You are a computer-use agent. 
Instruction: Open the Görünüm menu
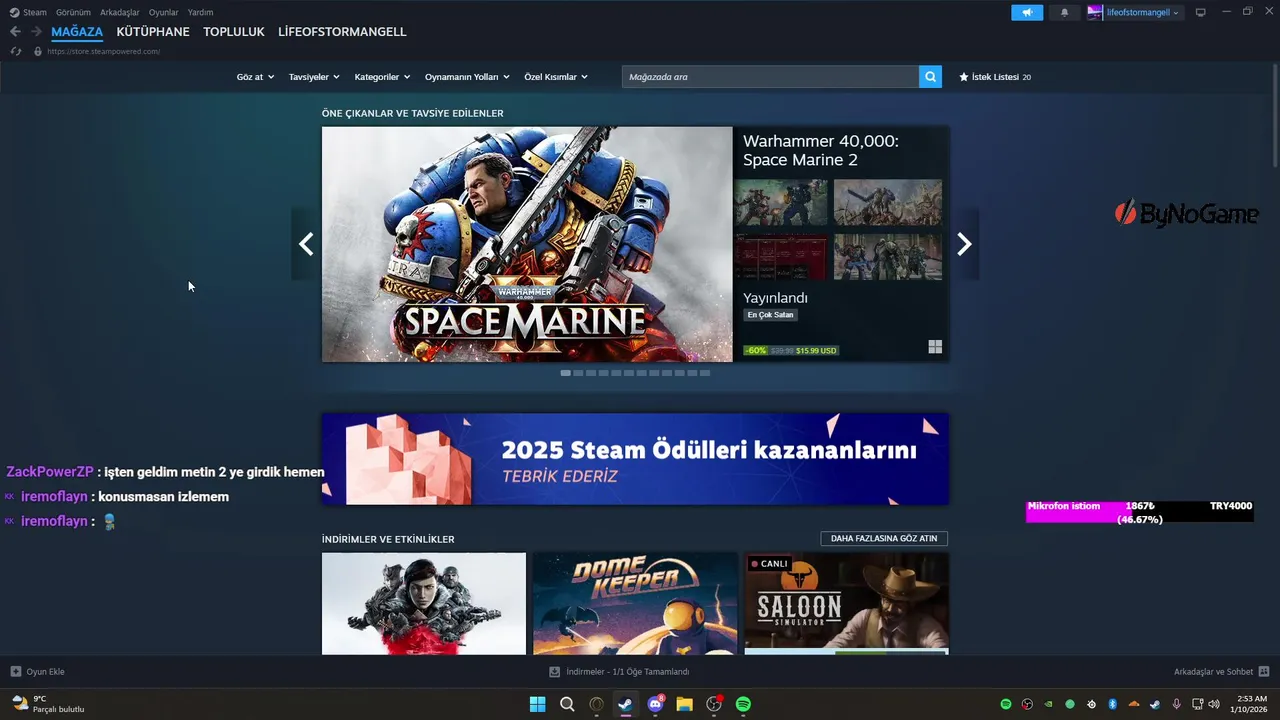(x=73, y=12)
